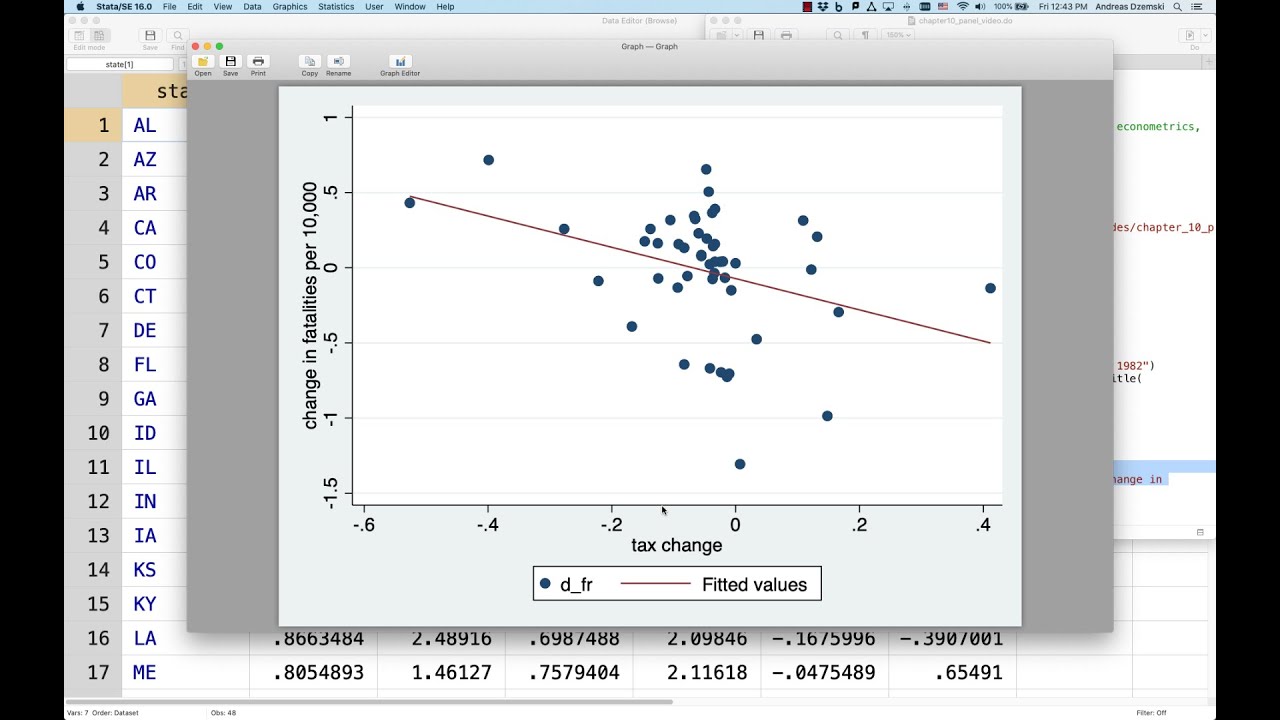Open a graph file with Open icon

coord(203,62)
